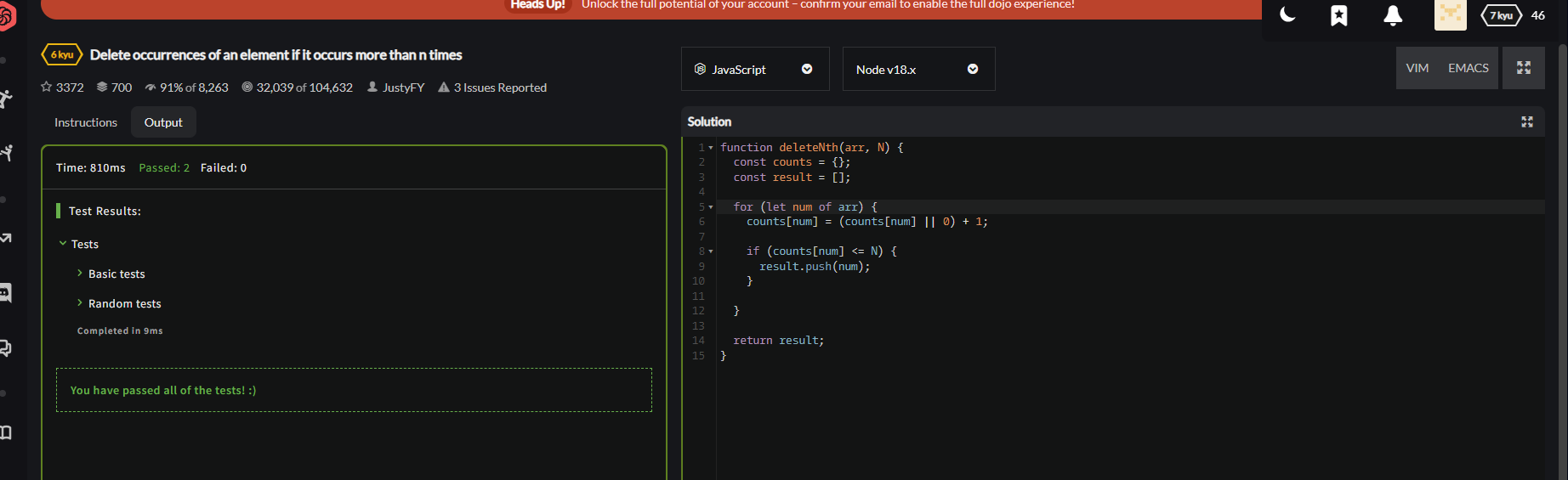Open notifications with the bell icon
Image resolution: width=1568 pixels, height=480 pixels.
point(1393,15)
